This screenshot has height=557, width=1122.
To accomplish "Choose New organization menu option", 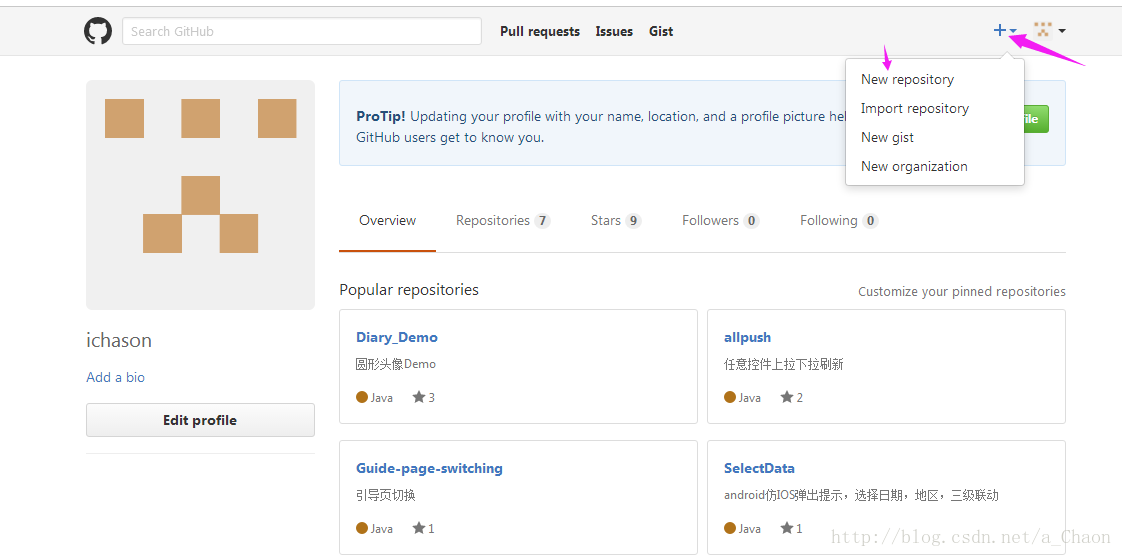I will pyautogui.click(x=914, y=166).
